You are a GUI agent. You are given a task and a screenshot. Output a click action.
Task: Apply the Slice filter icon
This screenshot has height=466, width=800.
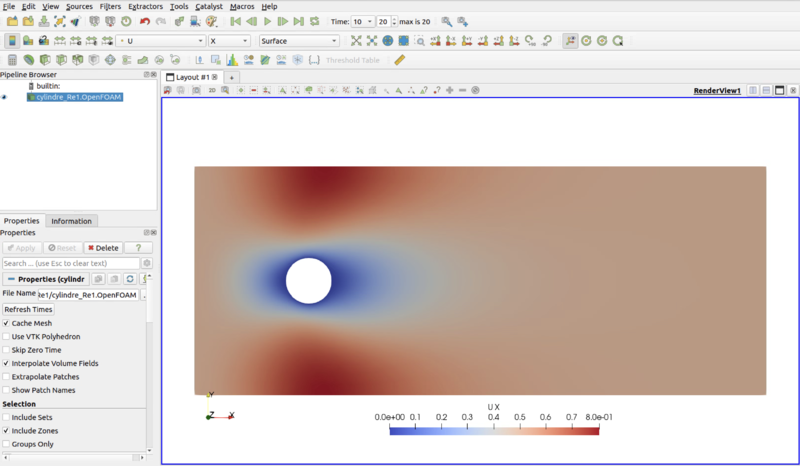pos(61,60)
